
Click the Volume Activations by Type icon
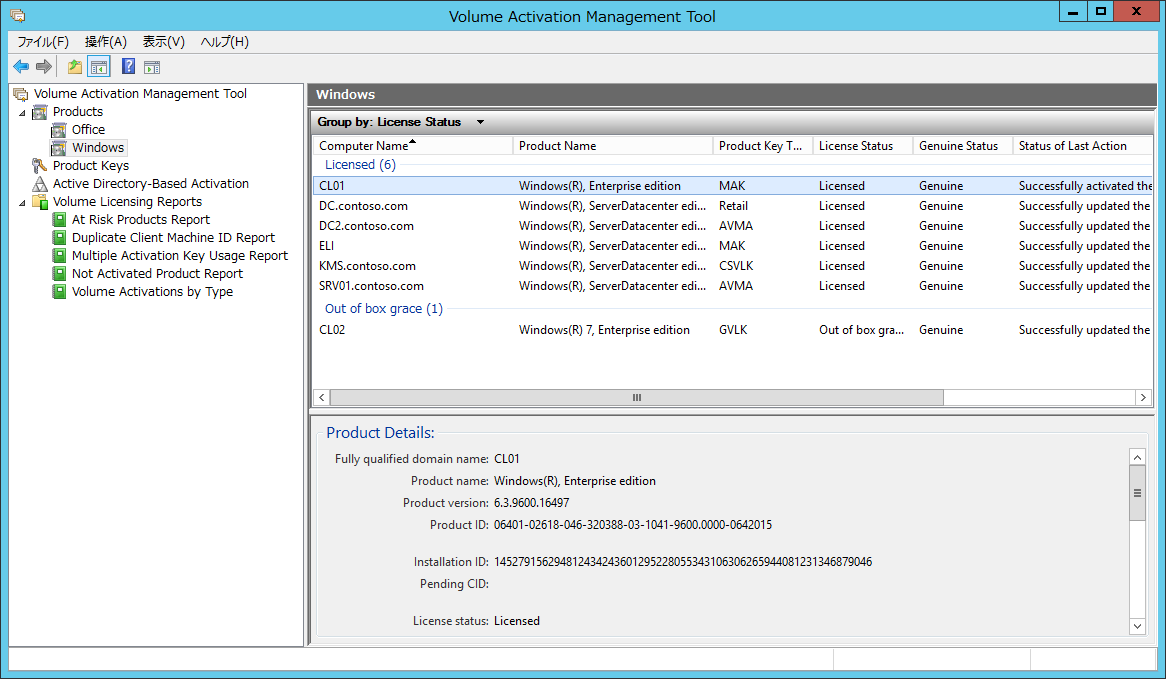(59, 292)
